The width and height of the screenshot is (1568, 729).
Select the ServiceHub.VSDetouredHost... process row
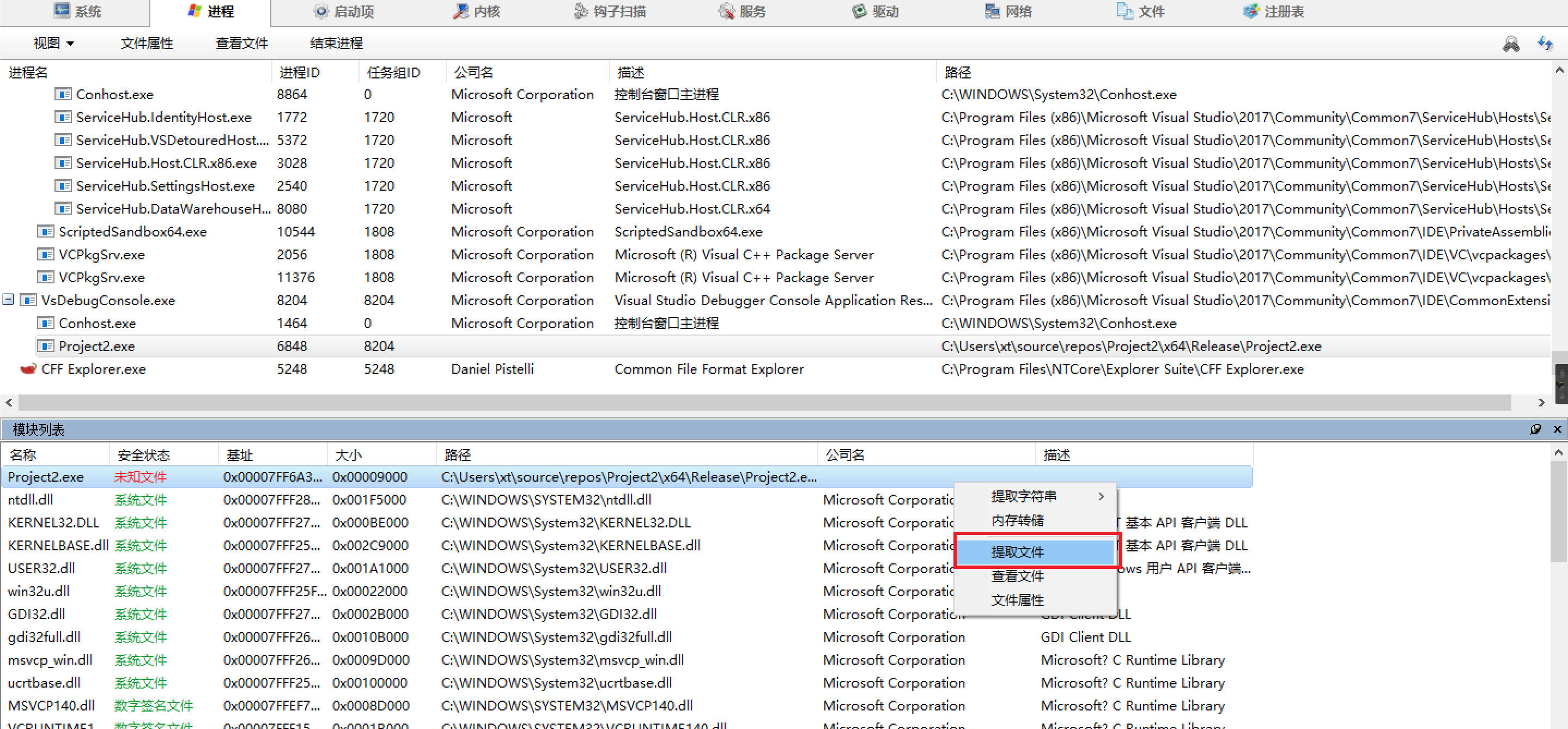tap(776, 140)
